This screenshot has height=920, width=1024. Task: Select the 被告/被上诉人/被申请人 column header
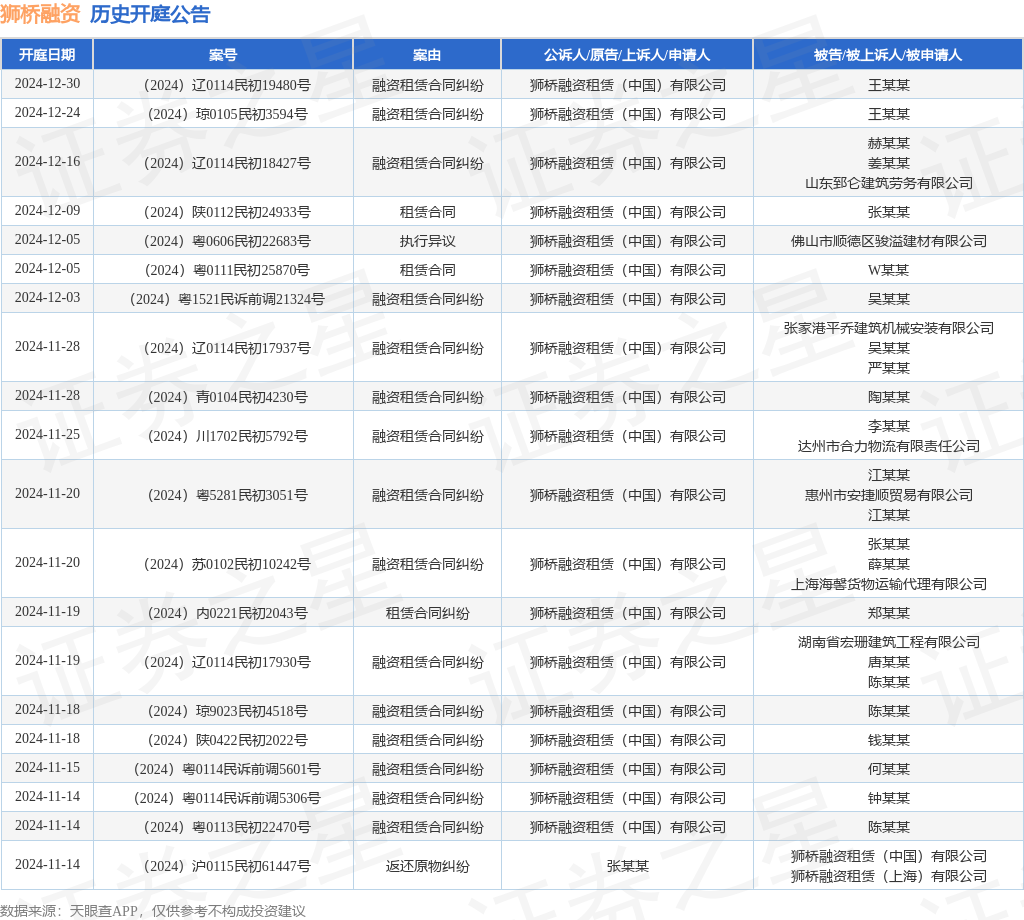point(888,55)
